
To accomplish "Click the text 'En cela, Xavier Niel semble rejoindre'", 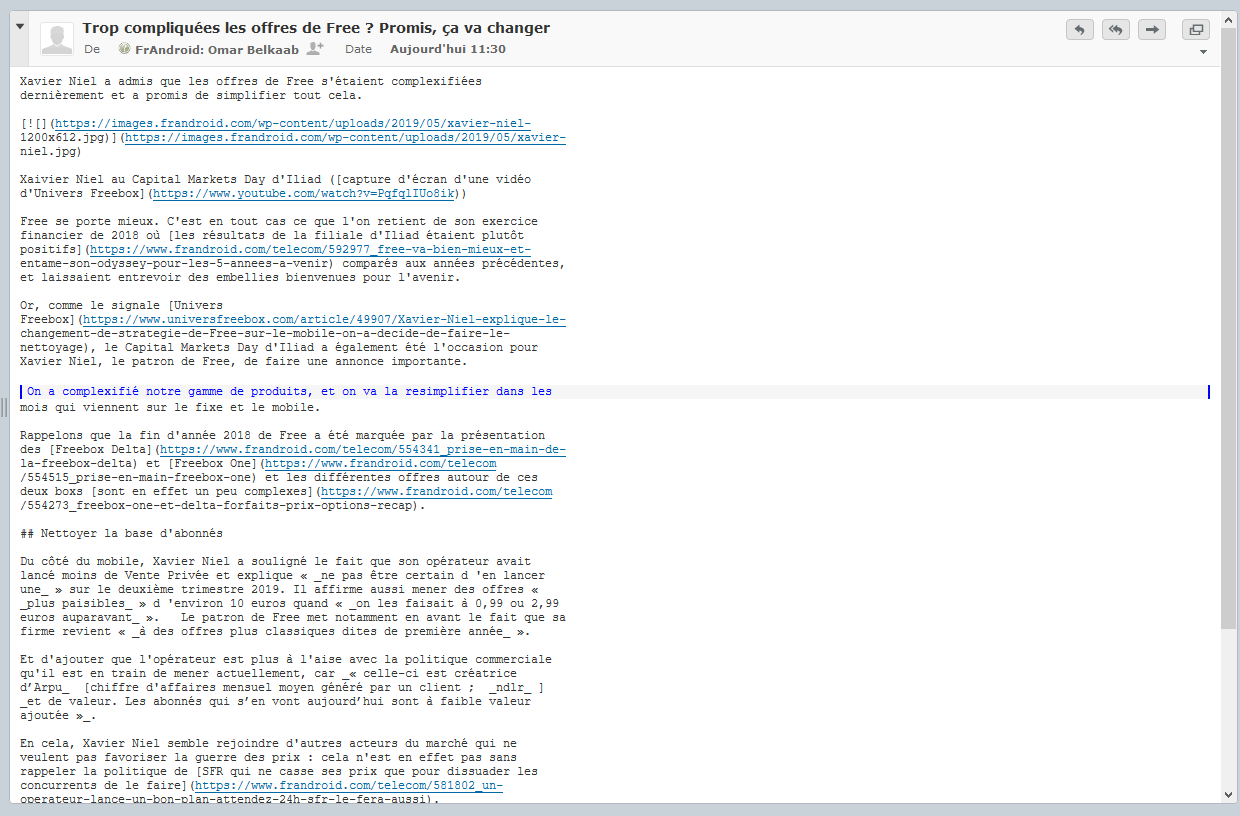I will [144, 744].
